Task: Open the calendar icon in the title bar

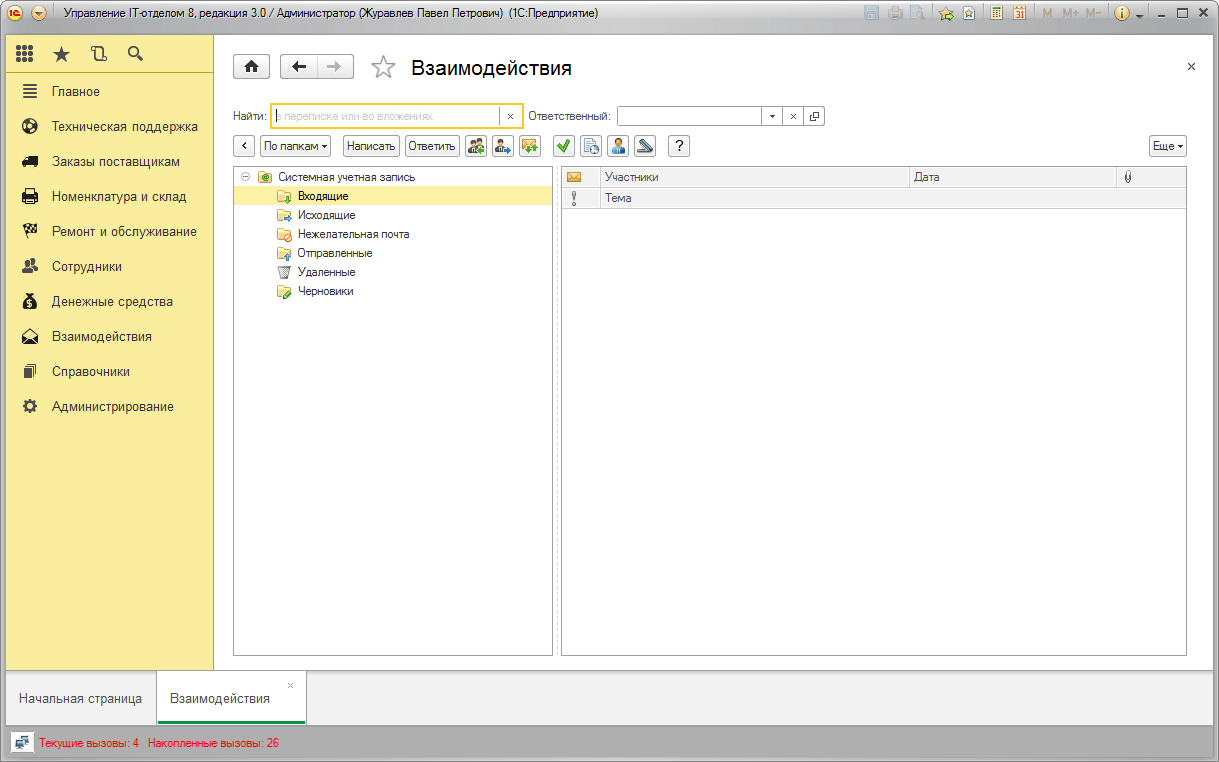Action: click(x=1019, y=13)
